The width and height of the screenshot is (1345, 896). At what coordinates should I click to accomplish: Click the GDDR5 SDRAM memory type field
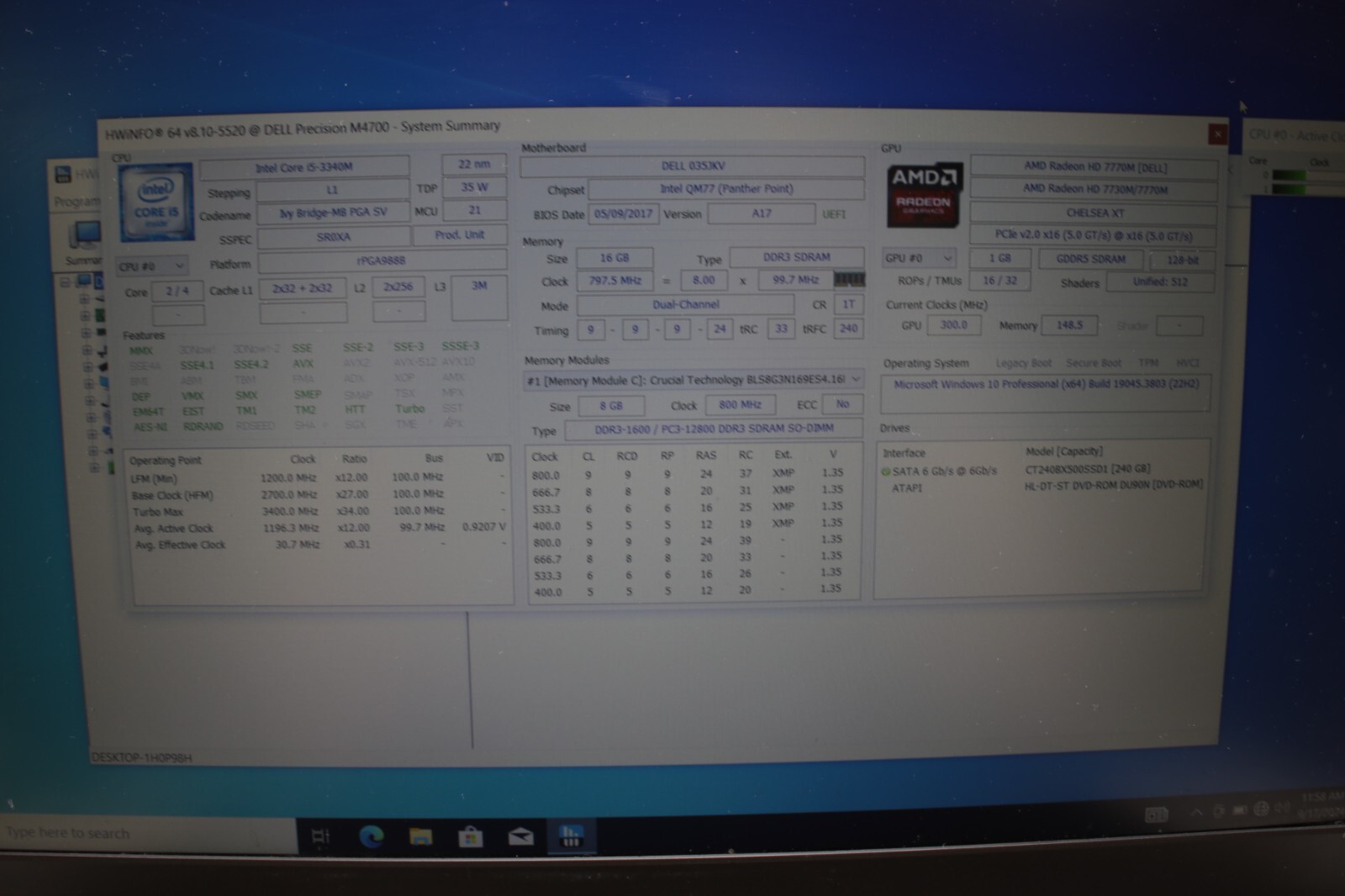(1090, 259)
